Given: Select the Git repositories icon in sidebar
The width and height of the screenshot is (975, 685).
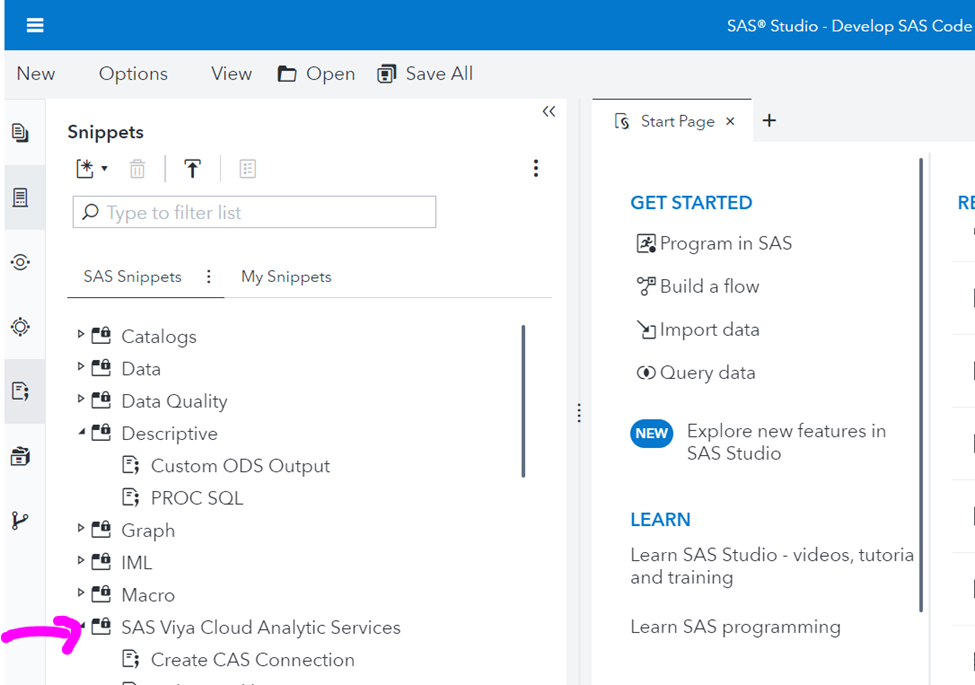Looking at the screenshot, I should tap(20, 521).
